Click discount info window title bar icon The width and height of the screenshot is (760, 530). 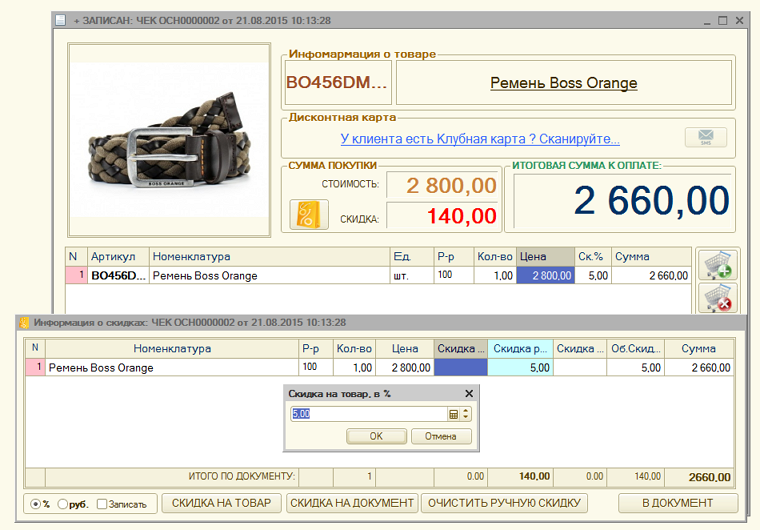pos(24,322)
